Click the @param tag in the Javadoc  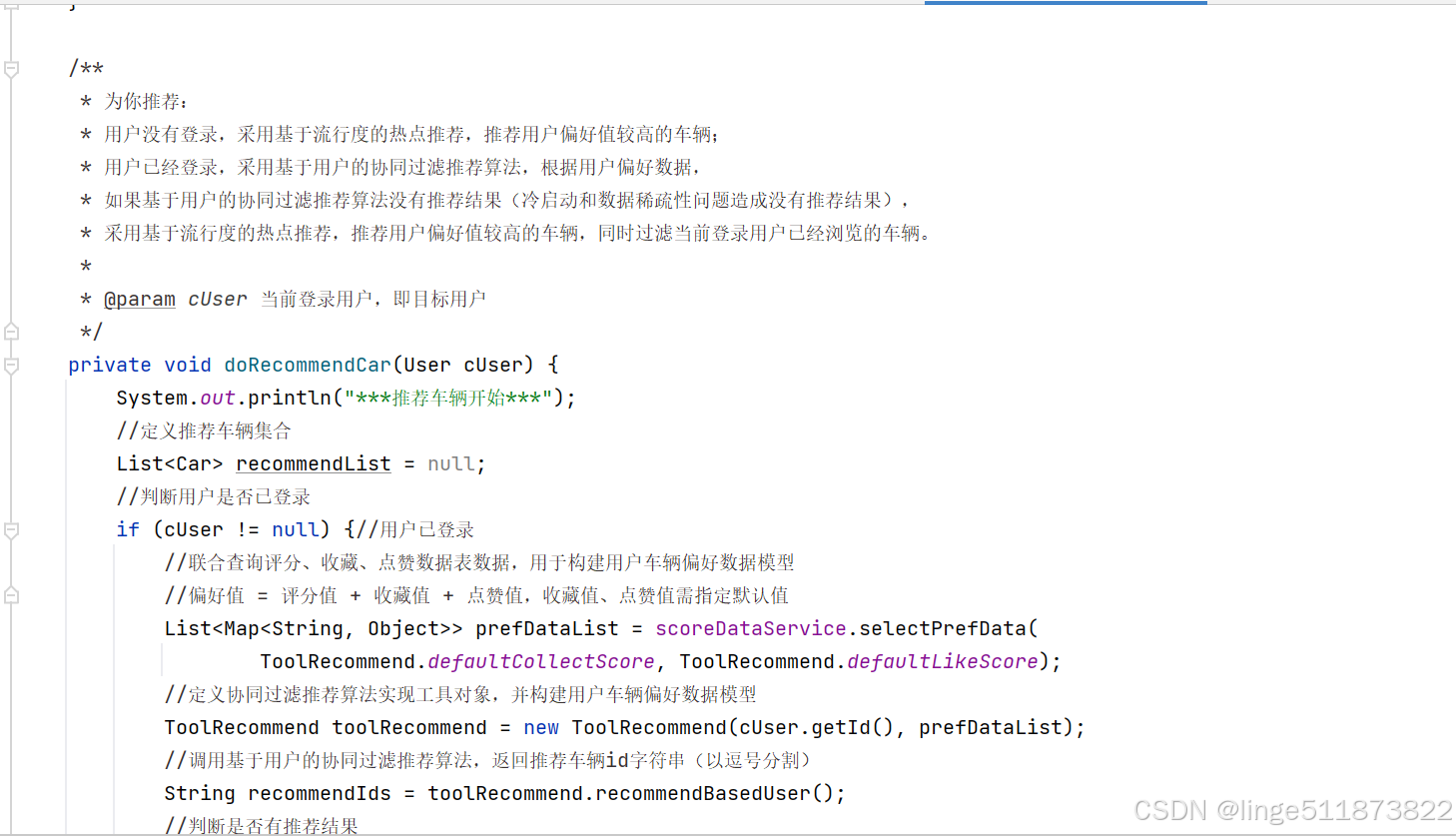pyautogui.click(x=140, y=299)
